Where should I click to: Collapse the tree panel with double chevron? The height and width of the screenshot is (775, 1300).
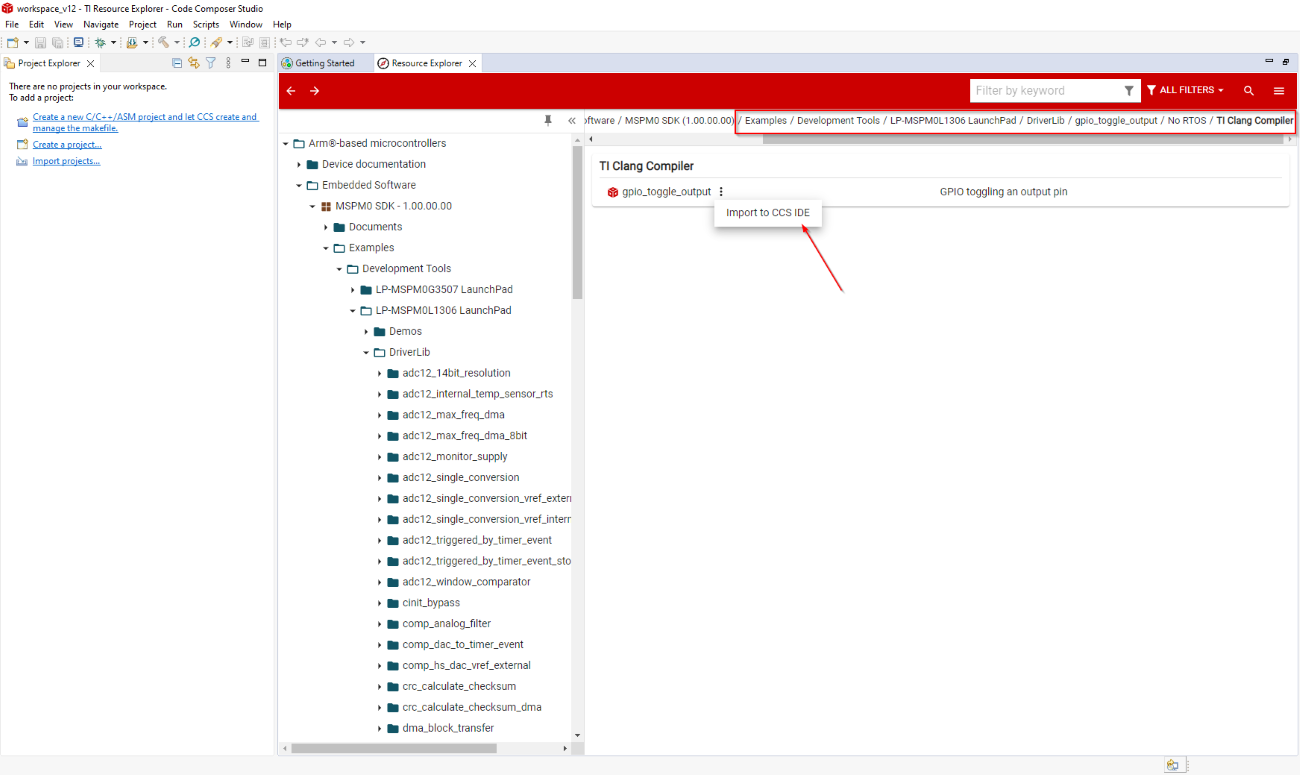[572, 120]
